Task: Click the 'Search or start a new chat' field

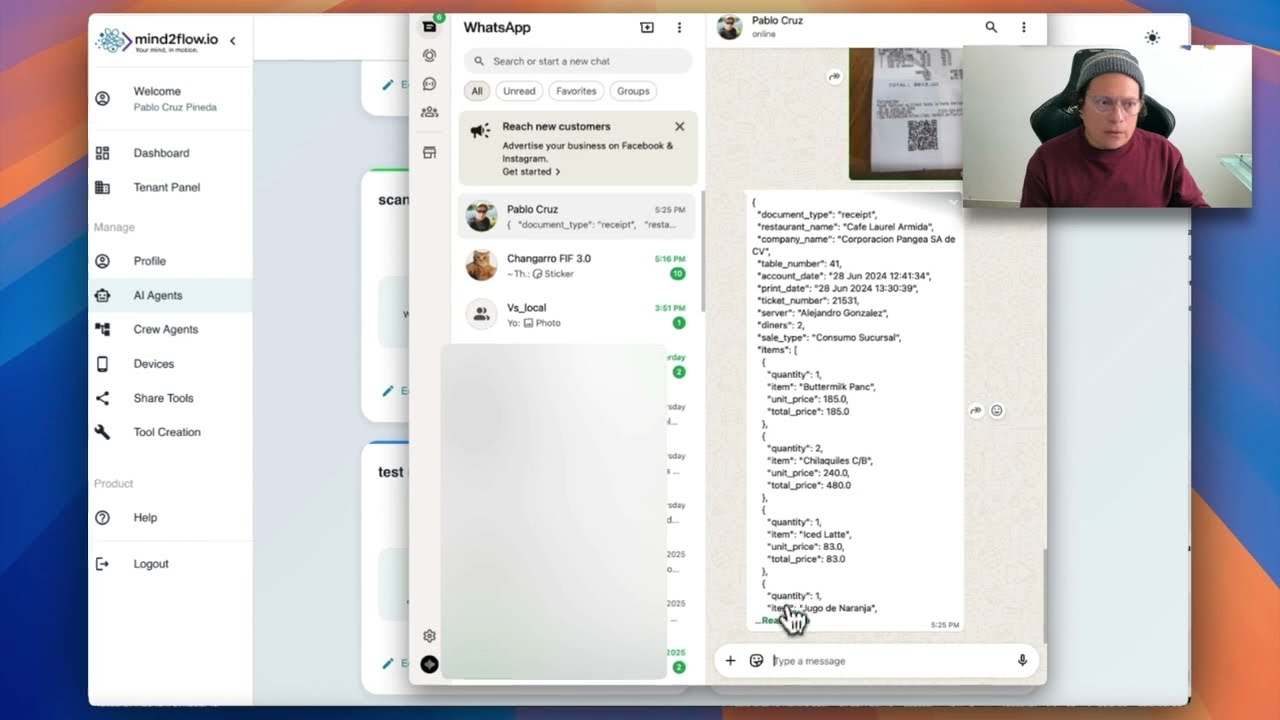Action: tap(578, 61)
